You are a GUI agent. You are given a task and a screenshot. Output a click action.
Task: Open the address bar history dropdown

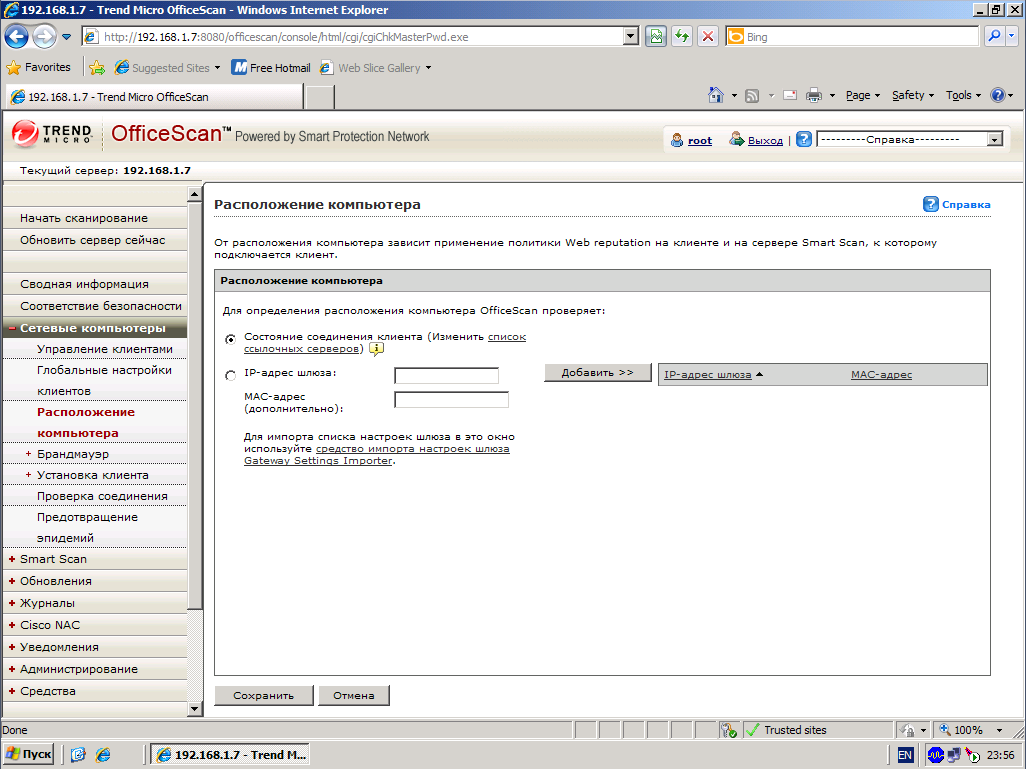click(631, 37)
